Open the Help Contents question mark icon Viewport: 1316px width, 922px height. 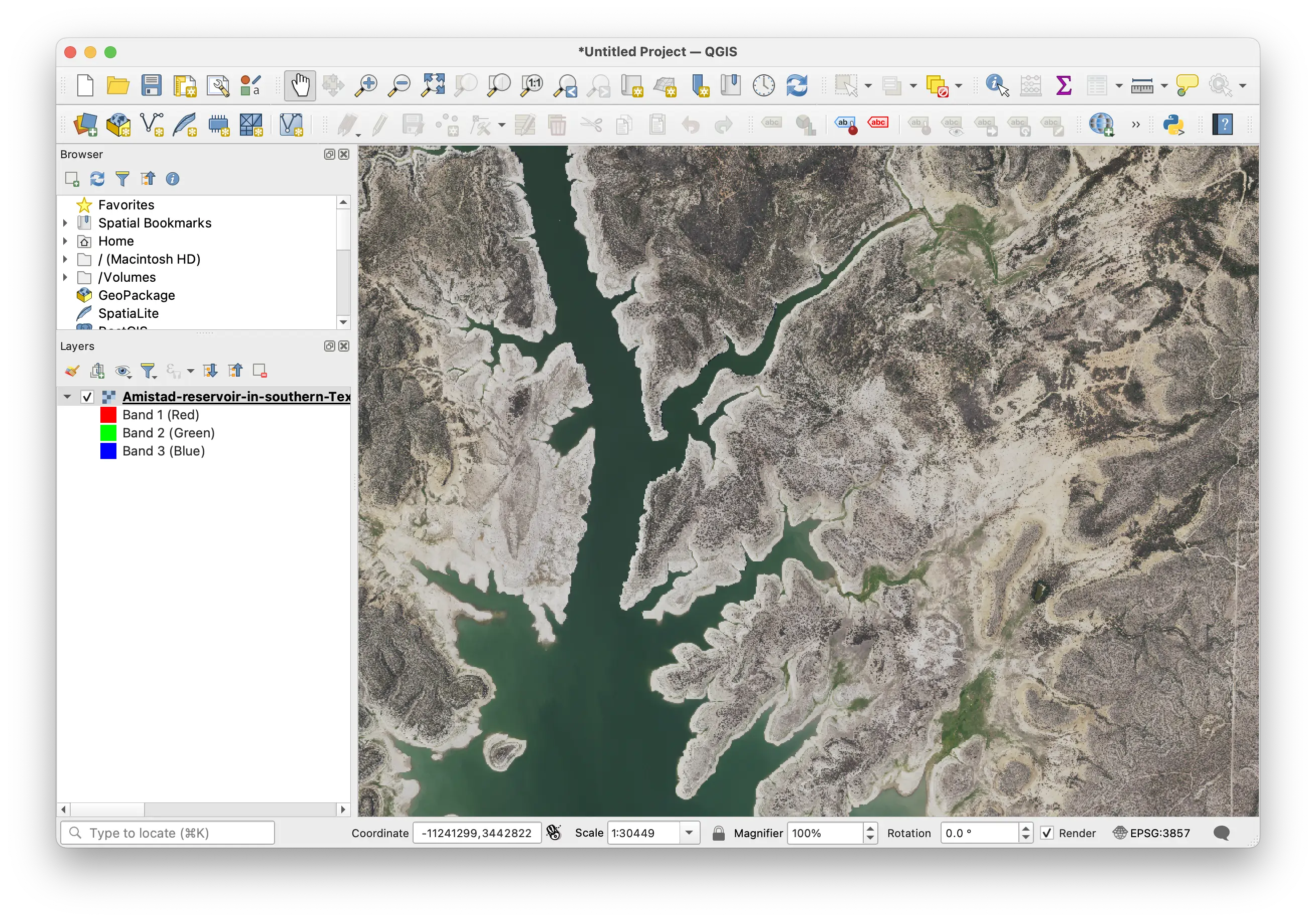1223,125
